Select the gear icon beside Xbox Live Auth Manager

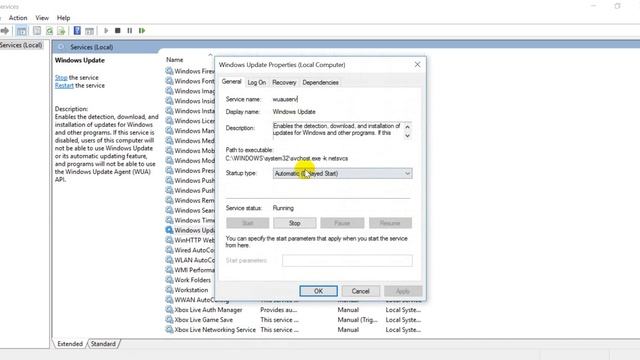169,309
